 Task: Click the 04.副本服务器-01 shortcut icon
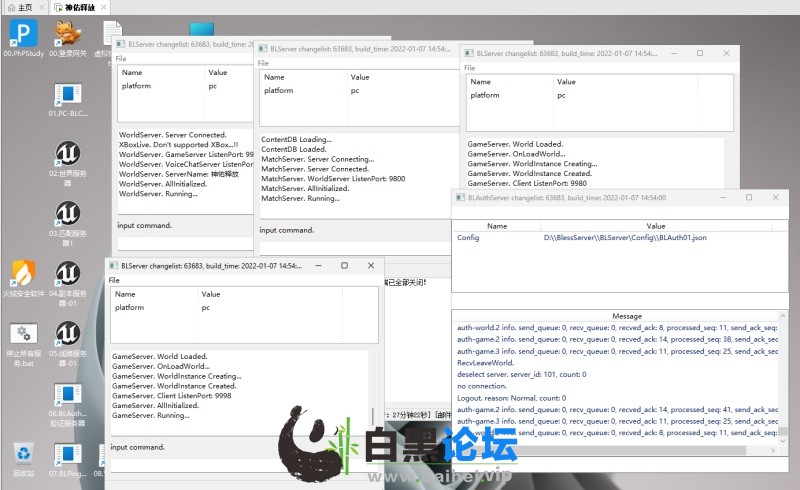[x=68, y=274]
